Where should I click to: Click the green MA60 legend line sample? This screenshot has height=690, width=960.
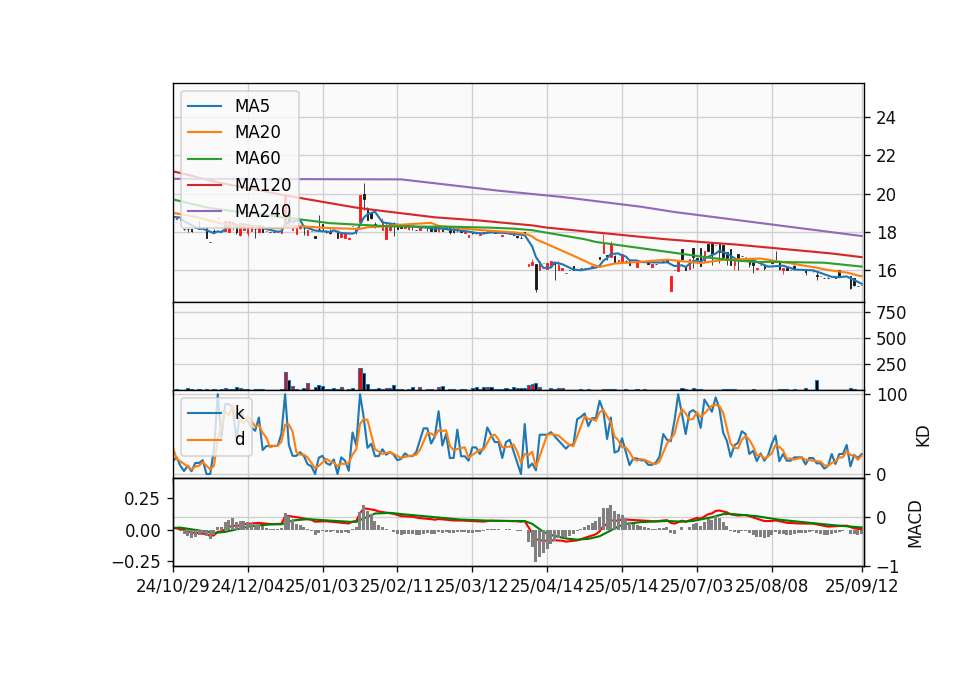[204, 159]
